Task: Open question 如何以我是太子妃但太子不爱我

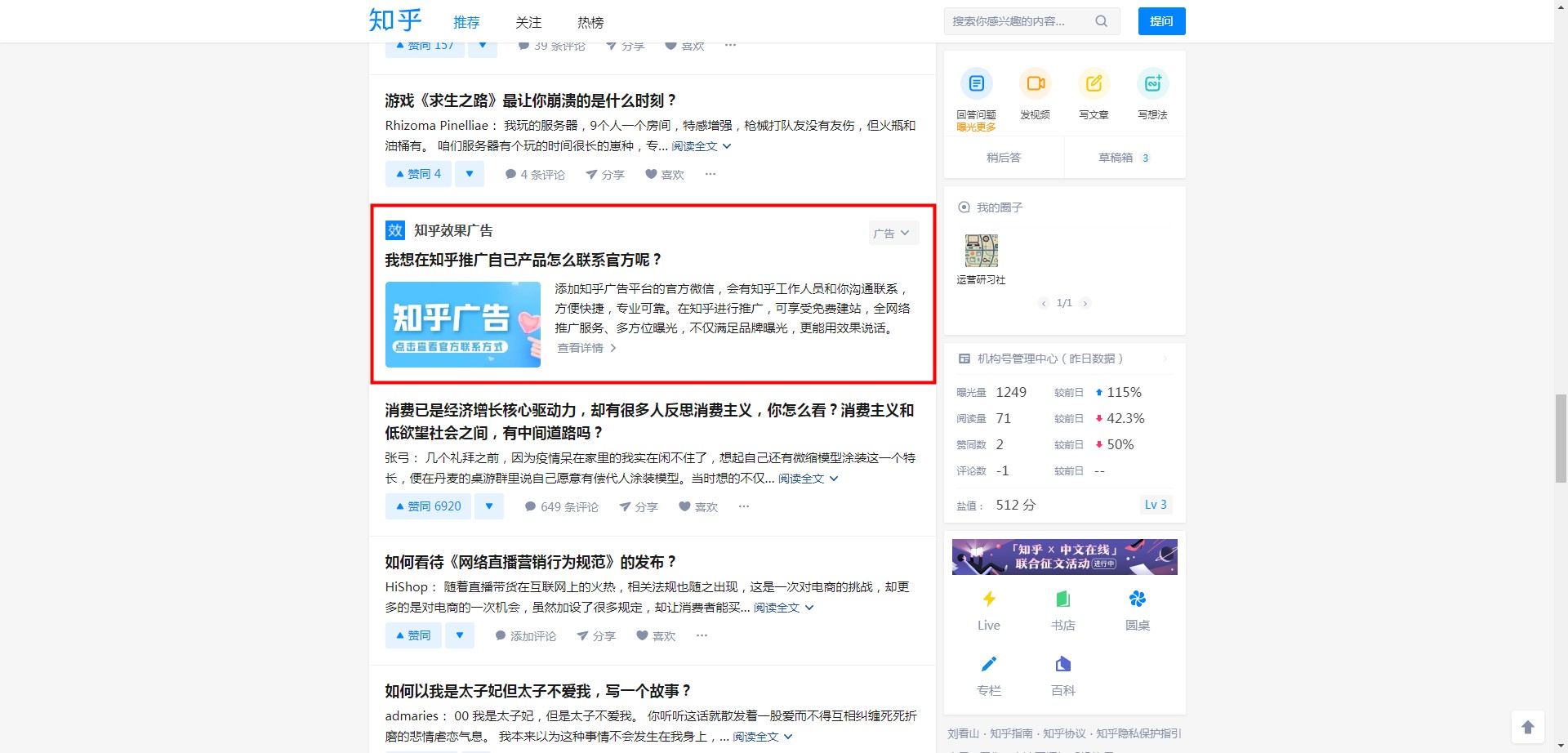Action: [539, 691]
